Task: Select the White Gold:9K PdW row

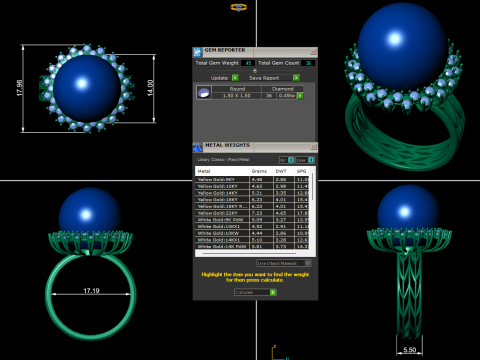Action: point(252,220)
